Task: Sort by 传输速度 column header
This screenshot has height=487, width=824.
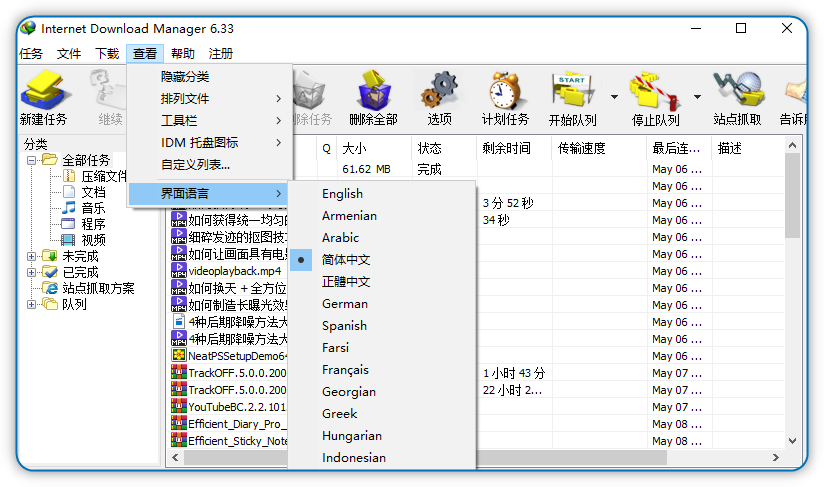Action: point(599,148)
